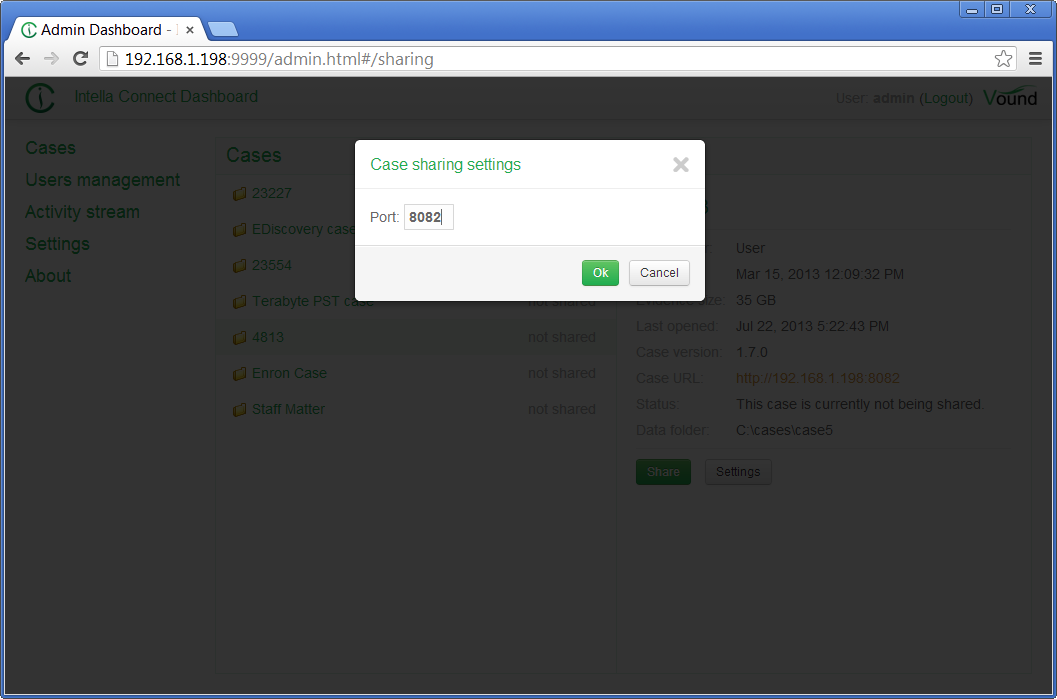Click the Intella Connect logo in the header
Screen dimensions: 1057x699
pyautogui.click(x=40, y=97)
